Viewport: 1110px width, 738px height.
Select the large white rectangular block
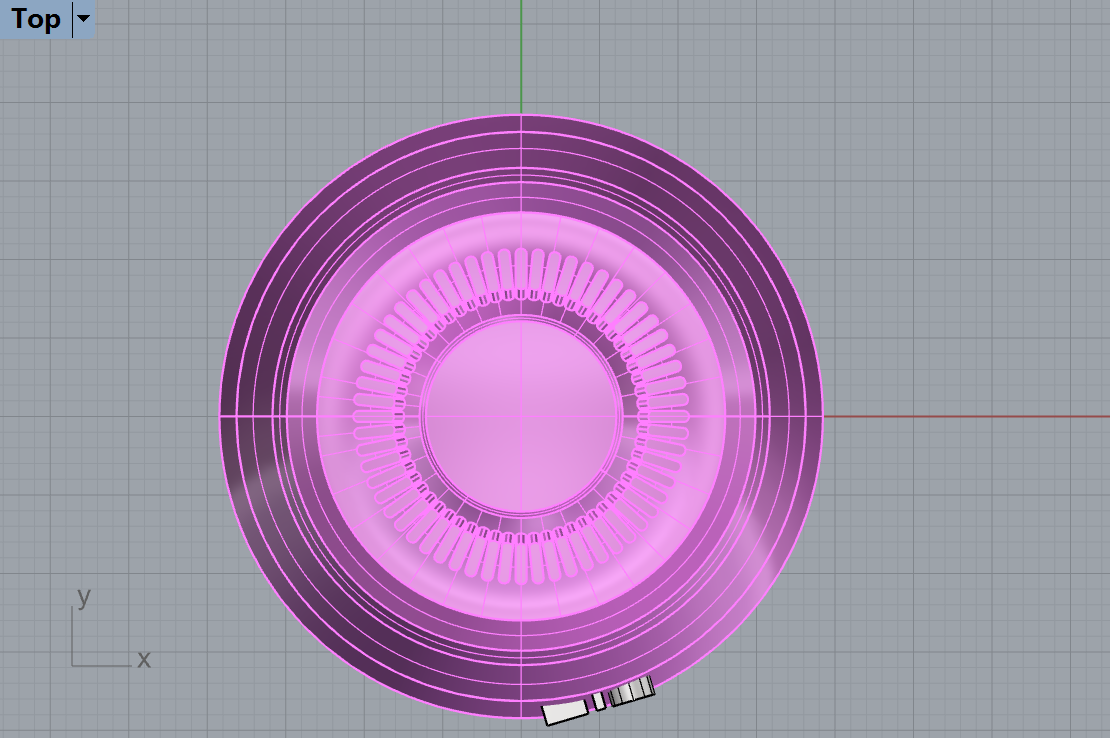(x=565, y=712)
